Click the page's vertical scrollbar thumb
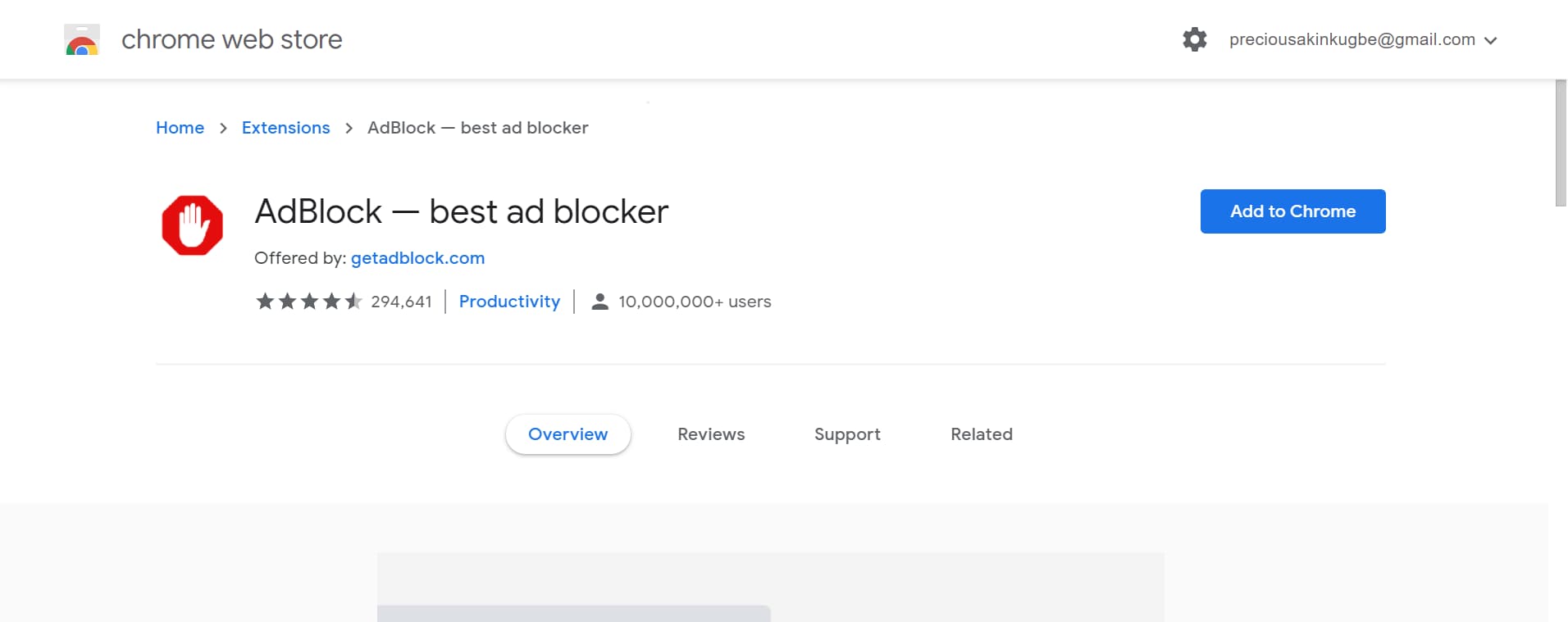1568x622 pixels. click(x=1561, y=143)
